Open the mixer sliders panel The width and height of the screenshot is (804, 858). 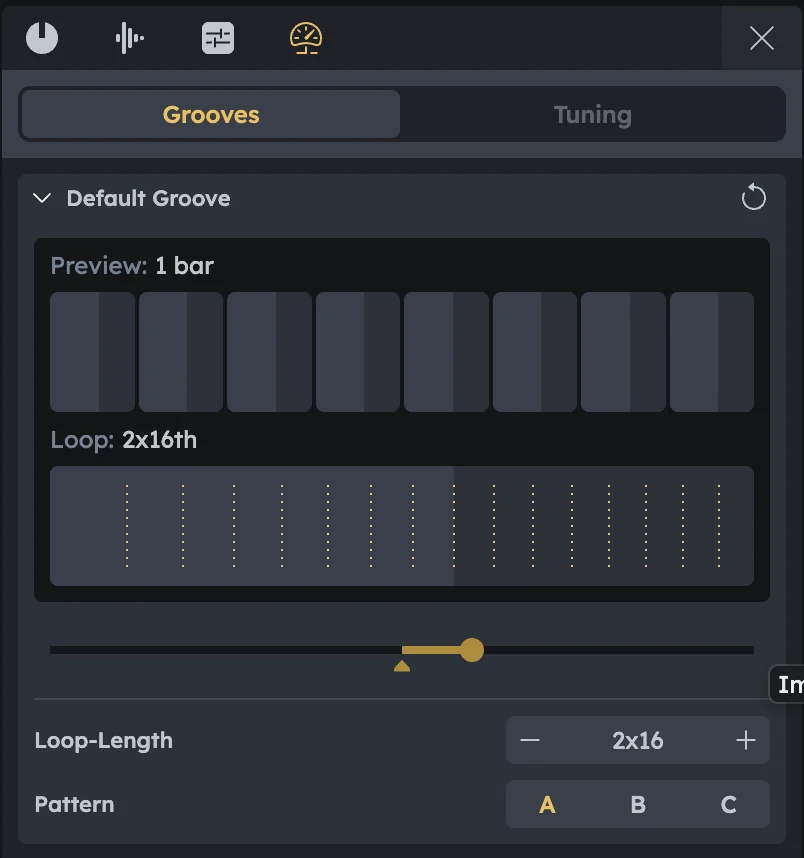[x=216, y=38]
